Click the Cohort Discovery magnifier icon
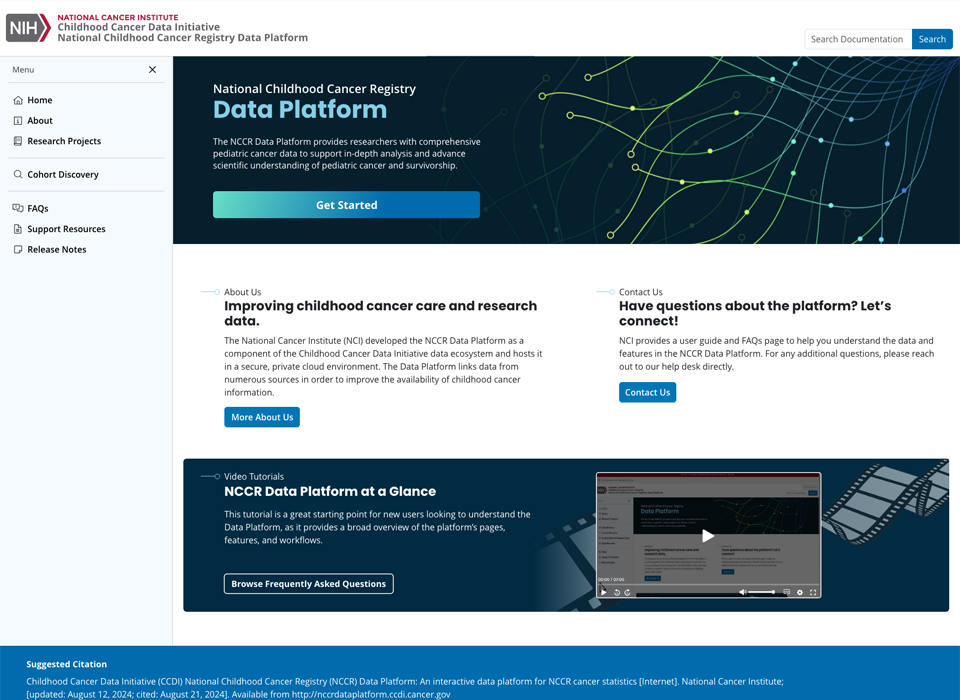This screenshot has width=960, height=700. (18, 175)
